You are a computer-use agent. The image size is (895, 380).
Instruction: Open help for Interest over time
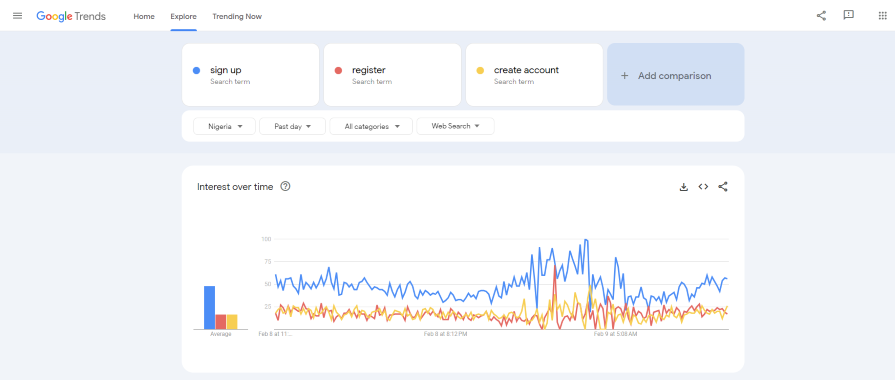coord(285,186)
